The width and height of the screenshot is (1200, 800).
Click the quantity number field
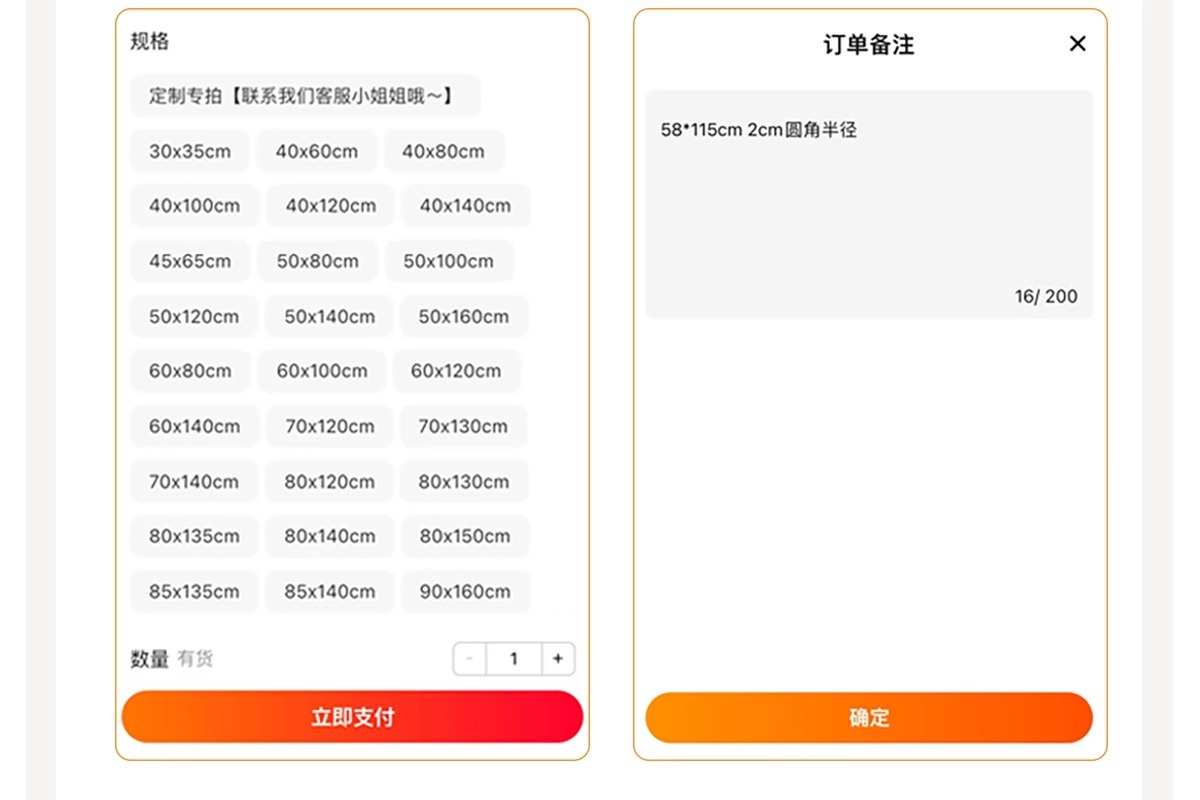[514, 659]
